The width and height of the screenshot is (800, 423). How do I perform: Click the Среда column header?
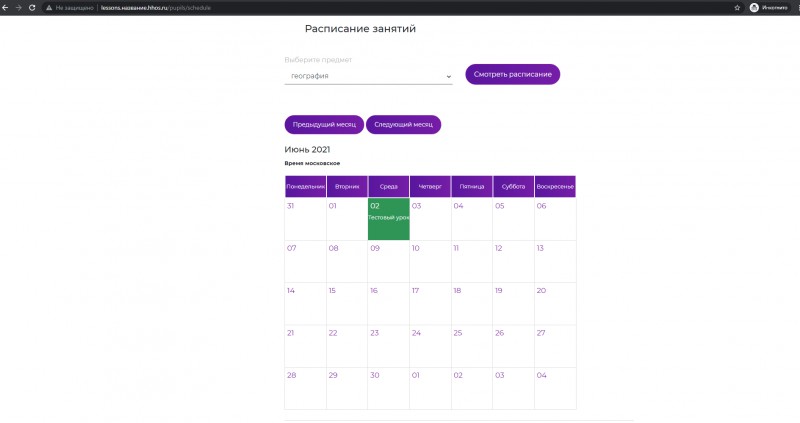pyautogui.click(x=388, y=187)
